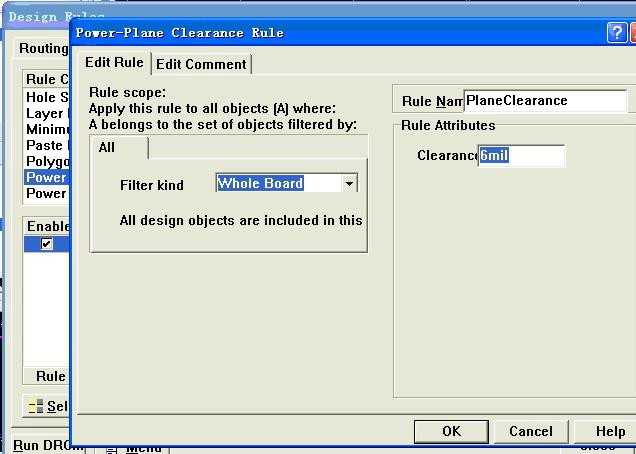The image size is (636, 454).
Task: Select the second unhighlighted Power rule row
Action: [47, 194]
